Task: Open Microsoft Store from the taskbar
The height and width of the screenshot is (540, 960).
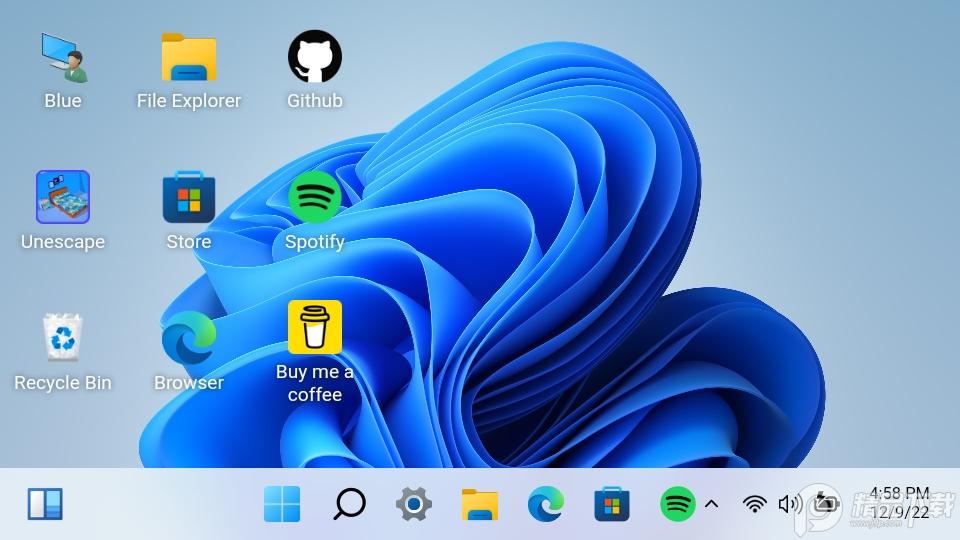Action: point(612,504)
